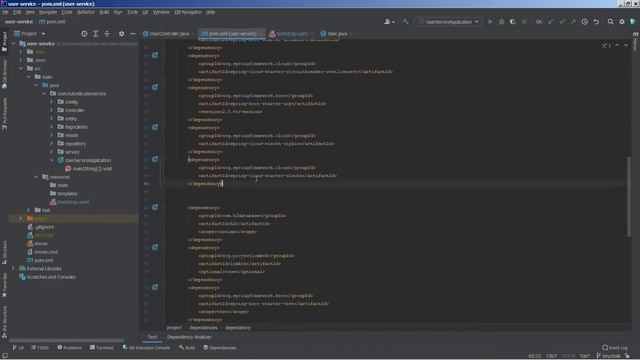Show Git history clock icon

pos(584,22)
